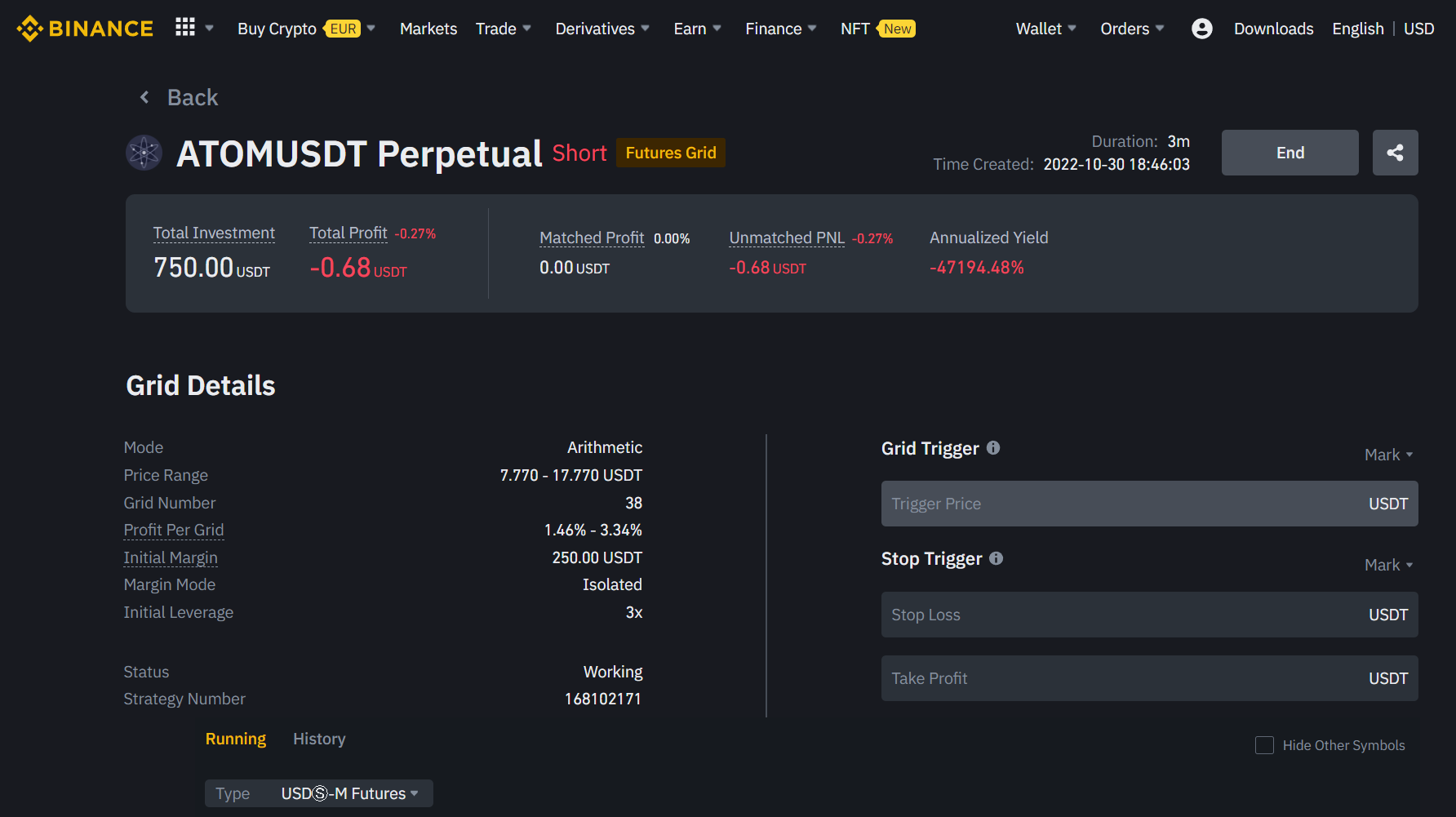Change language from English
This screenshot has width=1456, height=817.
click(1358, 29)
